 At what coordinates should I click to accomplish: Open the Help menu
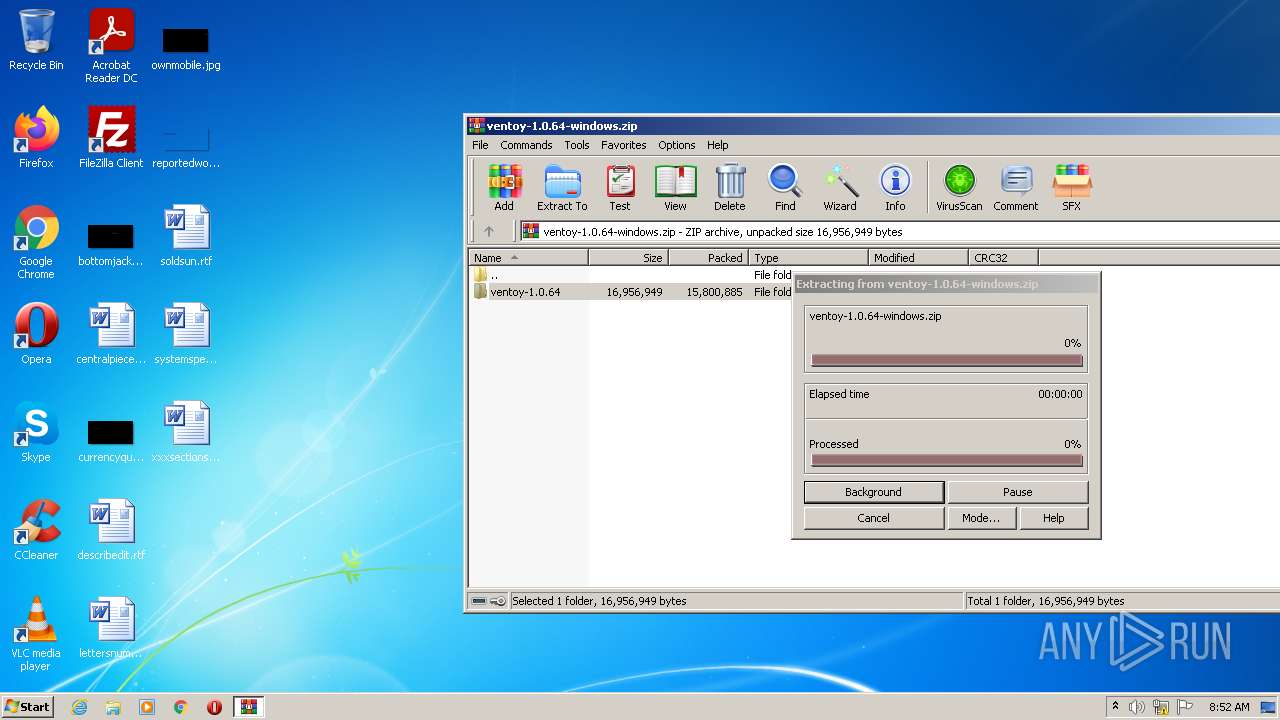point(718,145)
